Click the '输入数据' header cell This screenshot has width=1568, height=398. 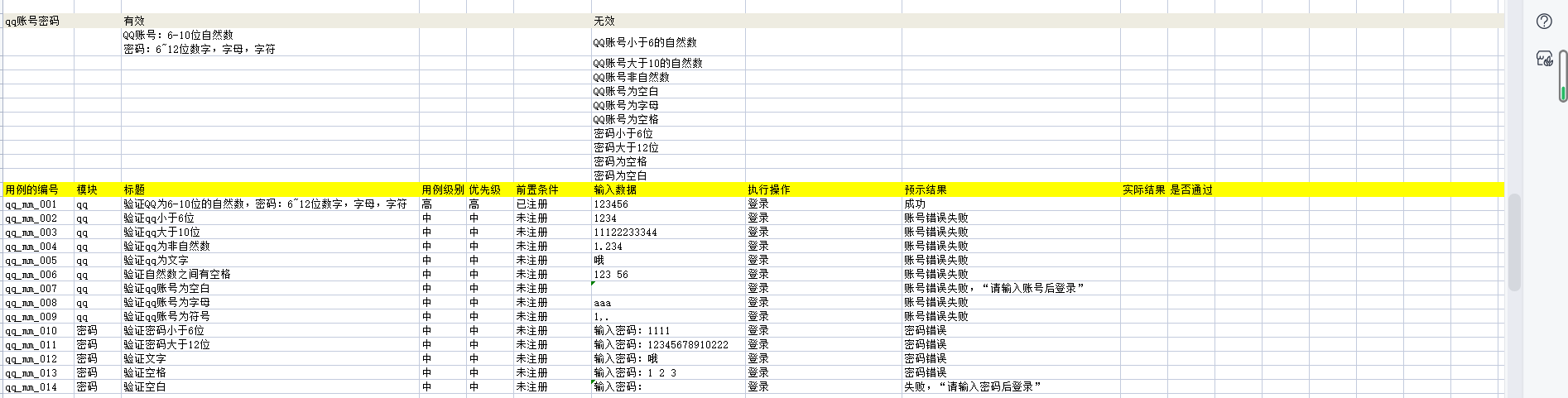668,189
